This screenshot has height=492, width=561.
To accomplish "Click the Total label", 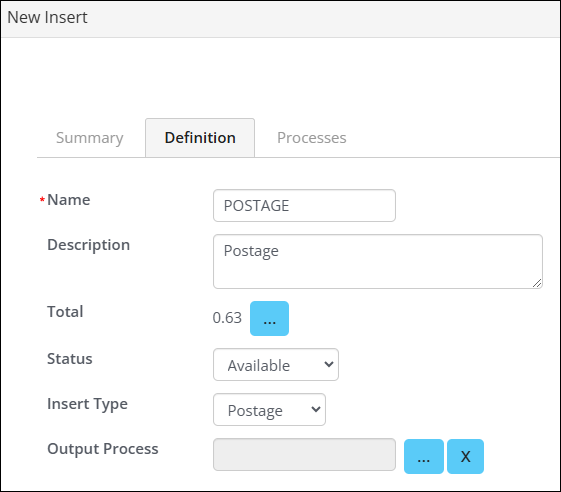I will tap(65, 311).
